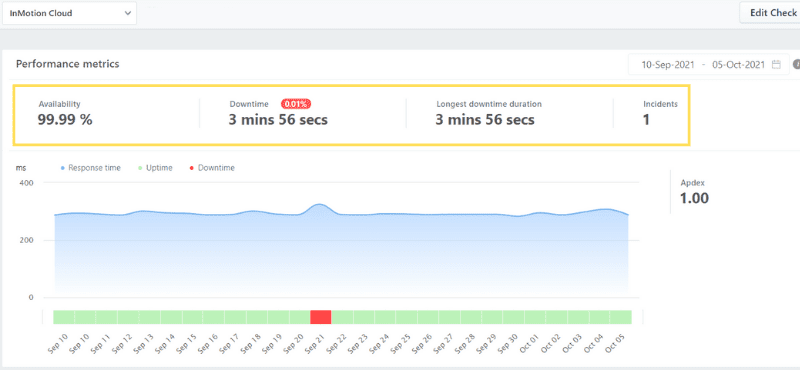Click the green uptime block above Sep 25
Viewport: 800px width, 370px height.
tap(406, 317)
